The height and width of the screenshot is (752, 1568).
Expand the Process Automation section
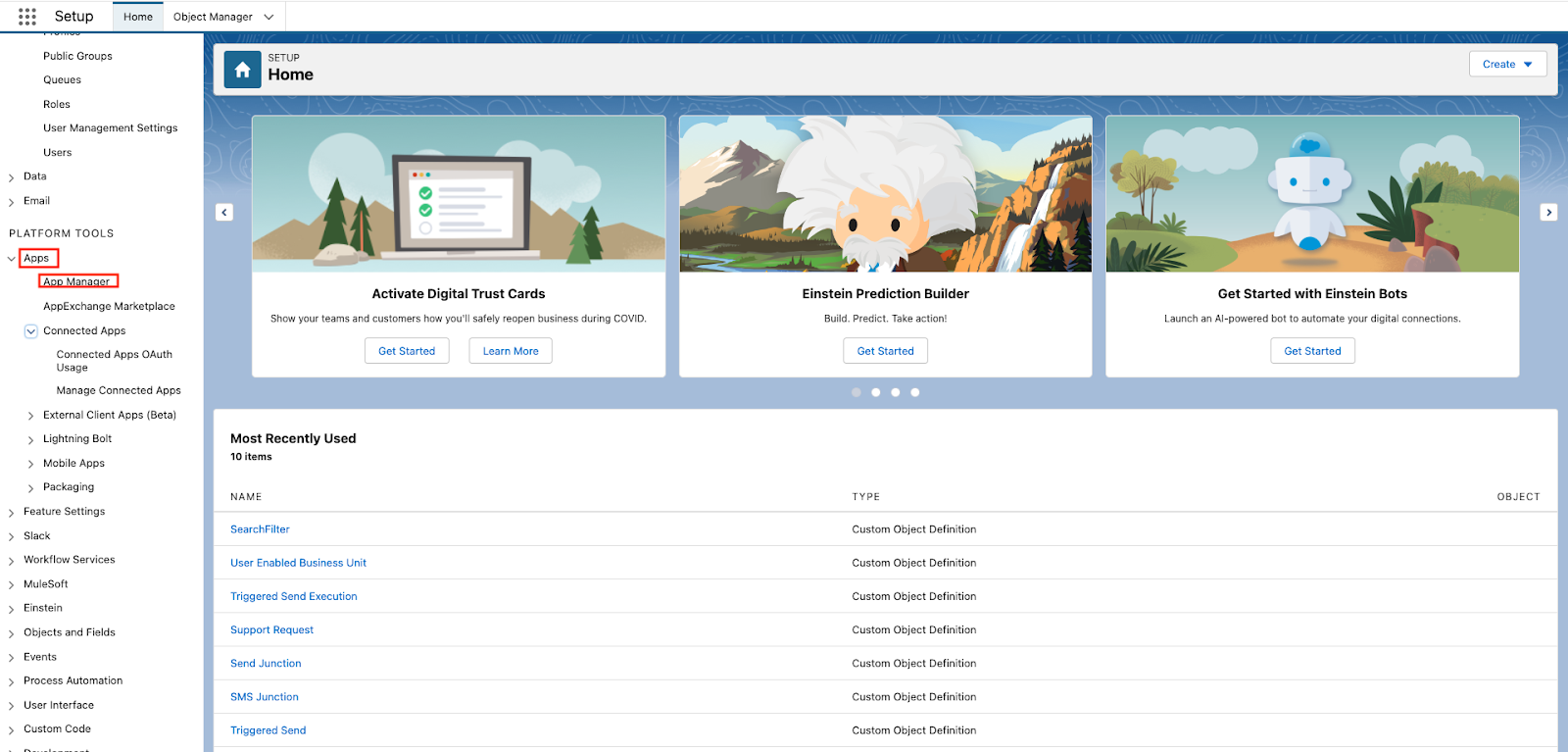(x=12, y=681)
